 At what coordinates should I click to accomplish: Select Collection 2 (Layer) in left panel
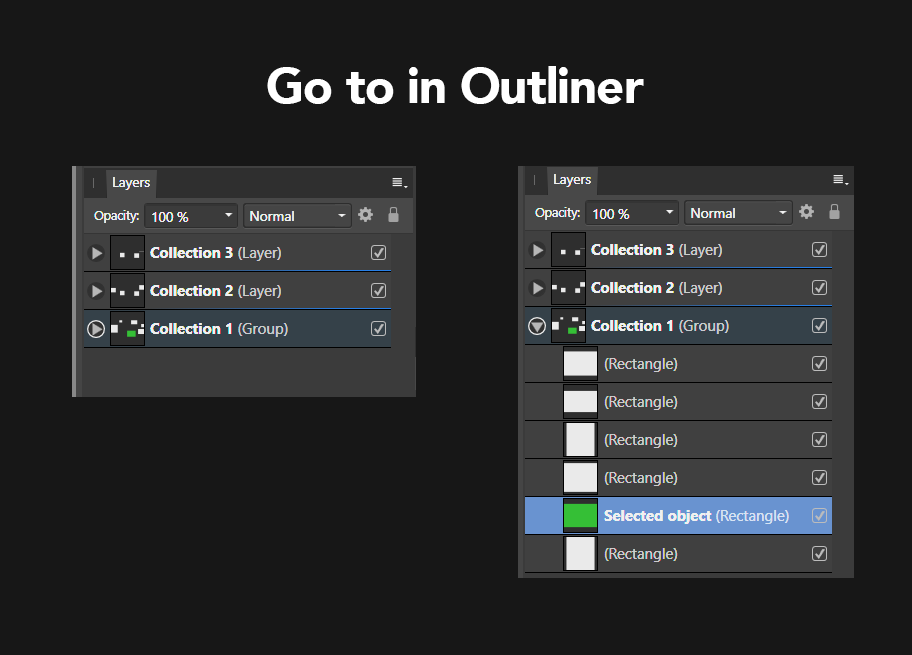[x=238, y=291]
